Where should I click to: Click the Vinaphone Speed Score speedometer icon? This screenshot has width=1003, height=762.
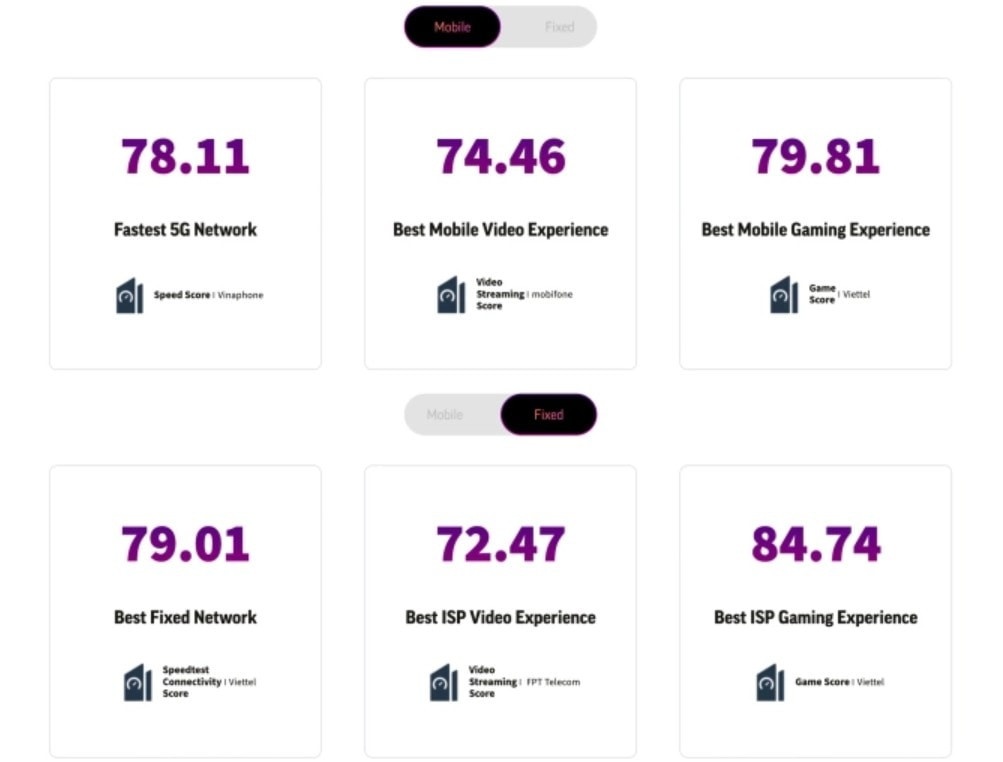(130, 296)
